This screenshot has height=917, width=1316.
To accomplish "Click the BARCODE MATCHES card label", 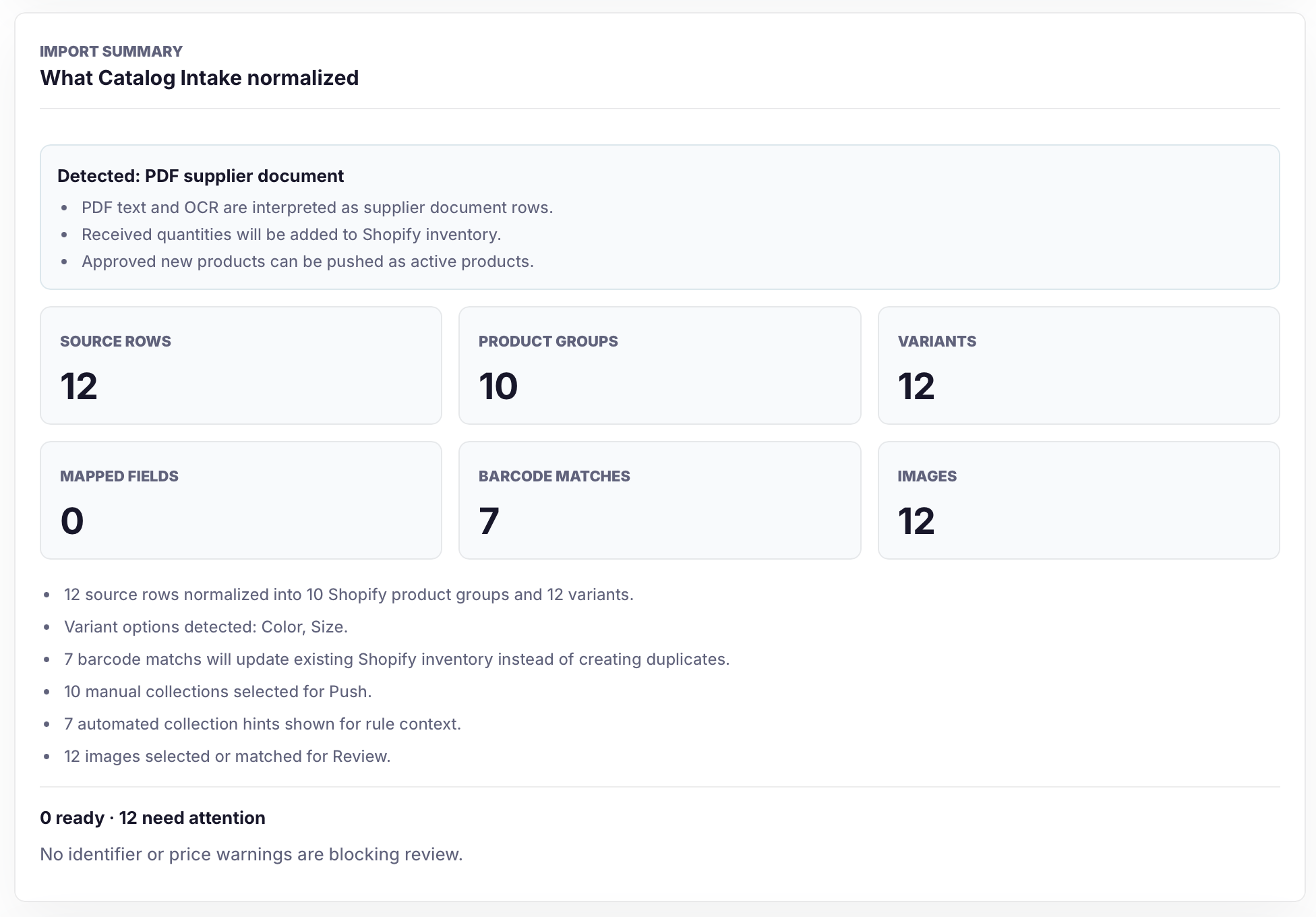I will tap(554, 476).
